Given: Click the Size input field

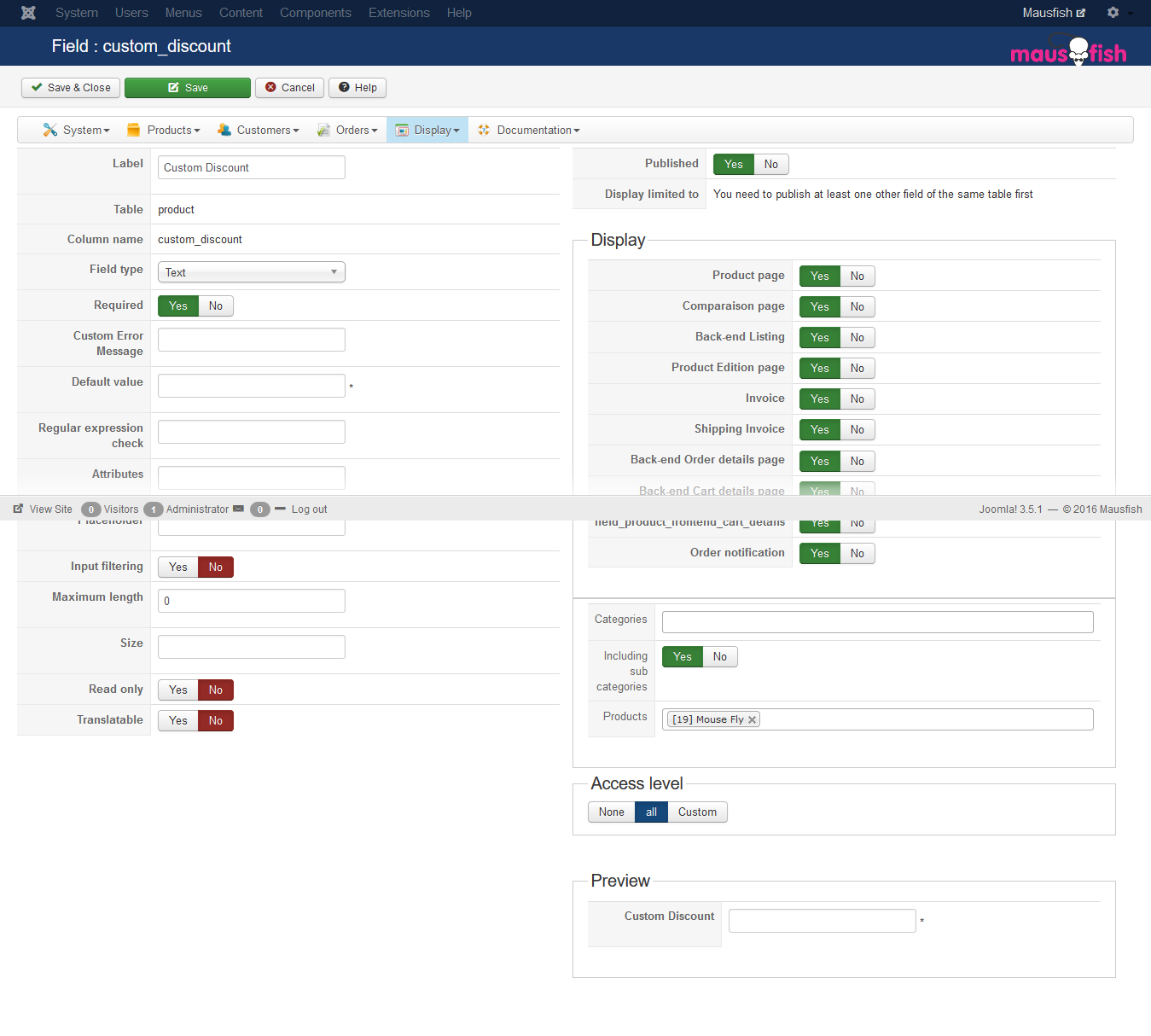Looking at the screenshot, I should [252, 647].
